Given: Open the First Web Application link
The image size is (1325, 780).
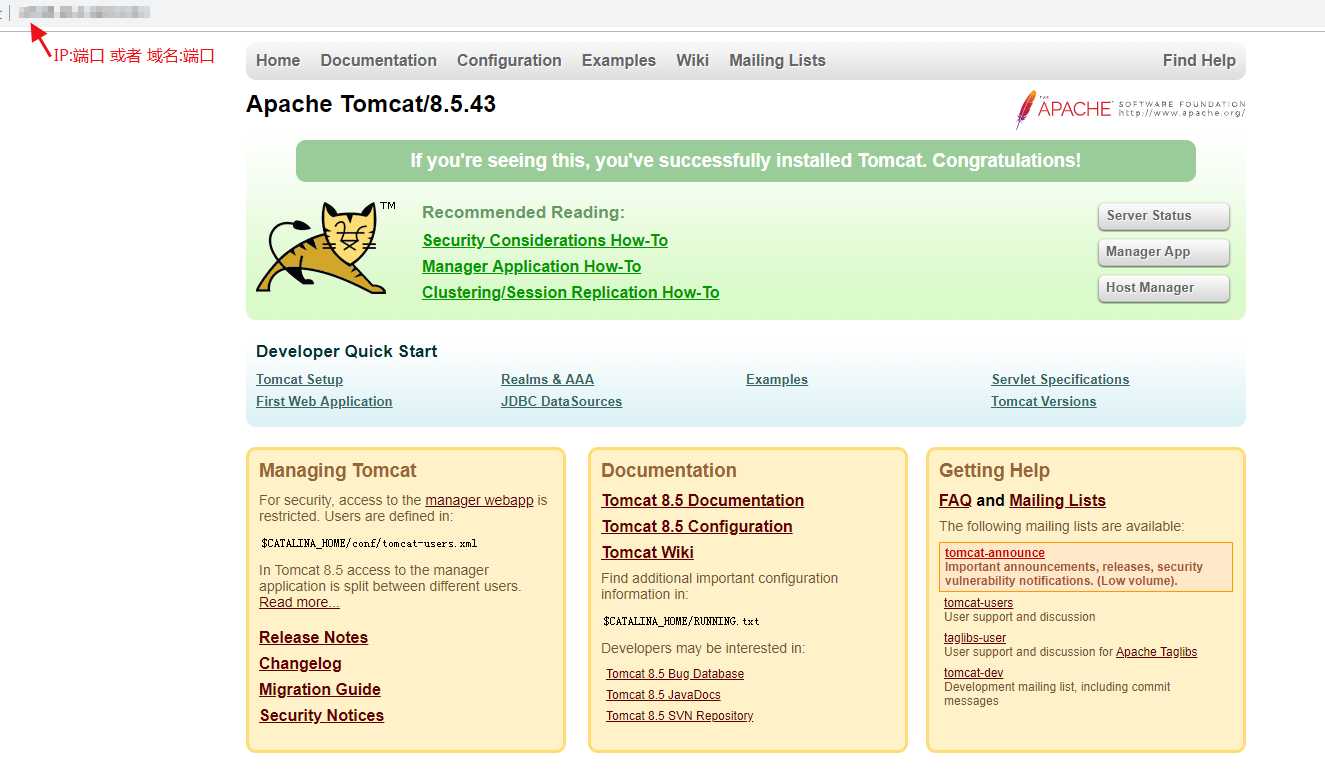Looking at the screenshot, I should tap(324, 401).
